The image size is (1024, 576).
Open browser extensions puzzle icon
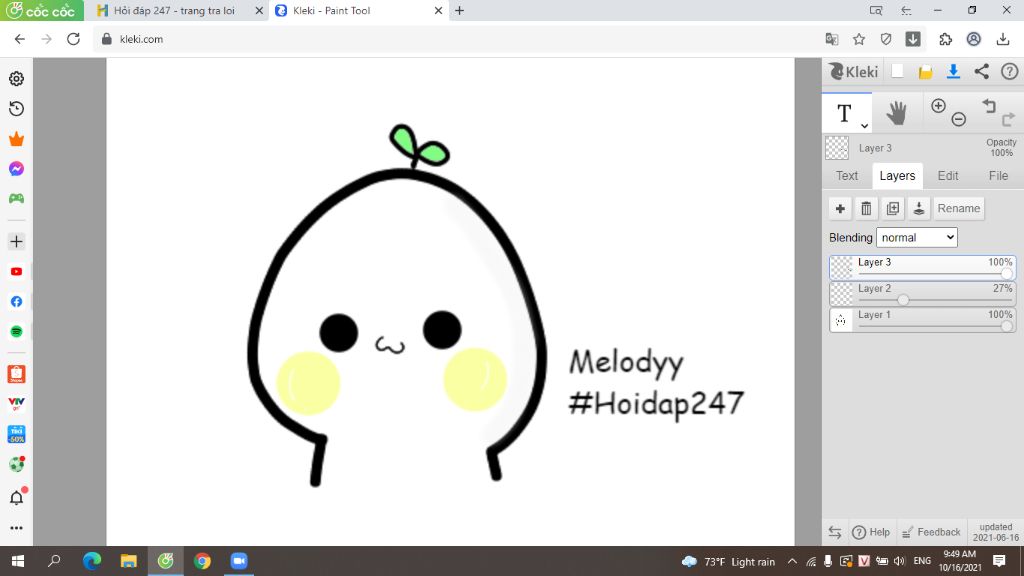point(945,39)
